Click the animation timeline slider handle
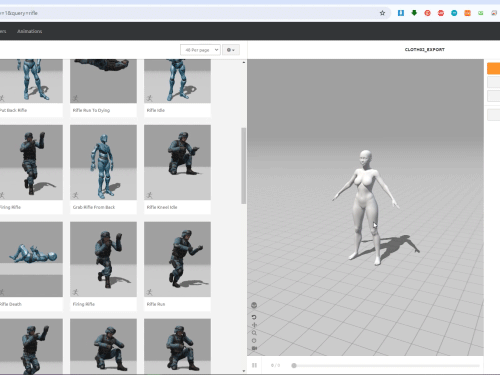Viewport: 500px width, 375px height. coord(294,366)
